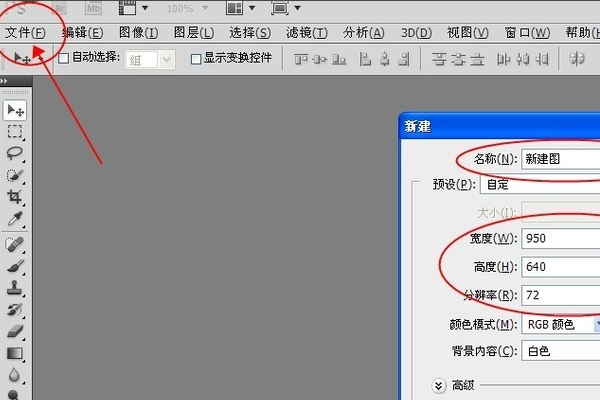This screenshot has height=400, width=600.
Task: Open the 编辑(E) menu
Action: pos(82,33)
